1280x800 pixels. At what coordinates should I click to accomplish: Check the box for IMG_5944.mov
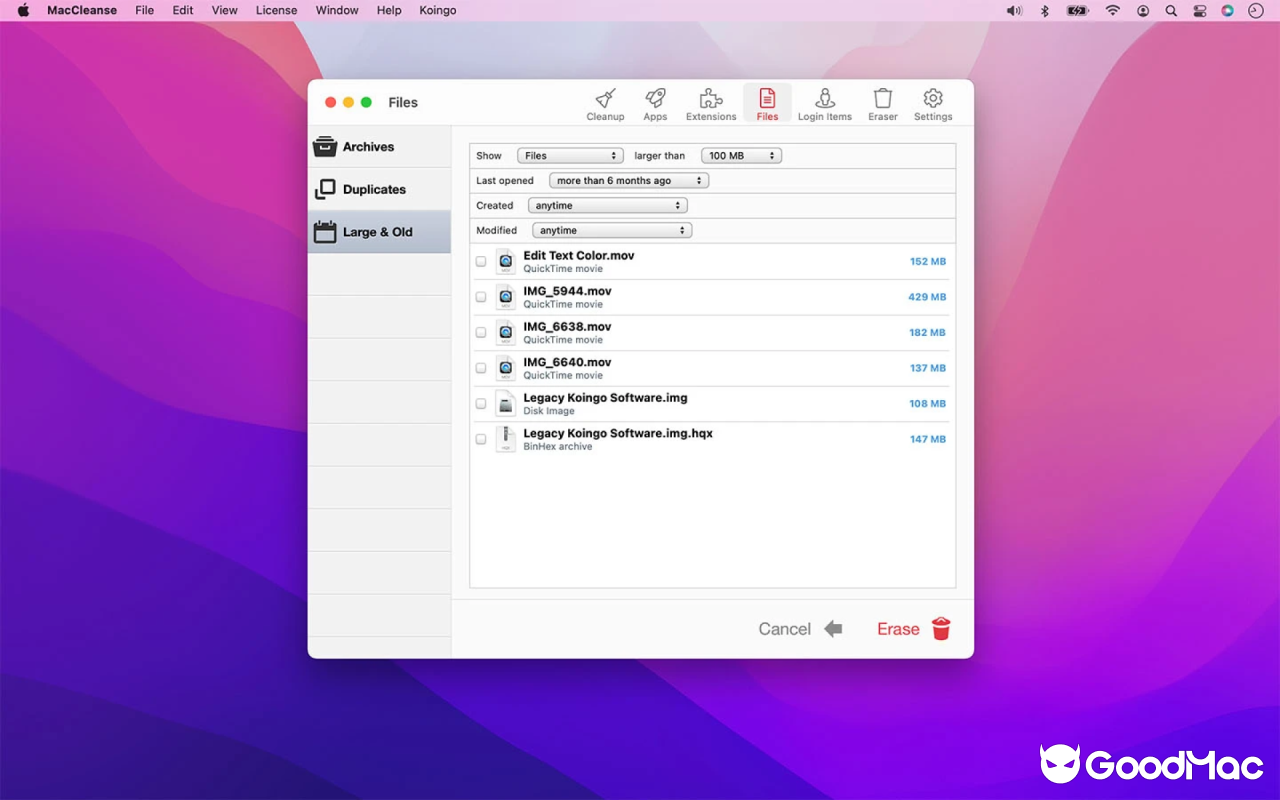[480, 296]
